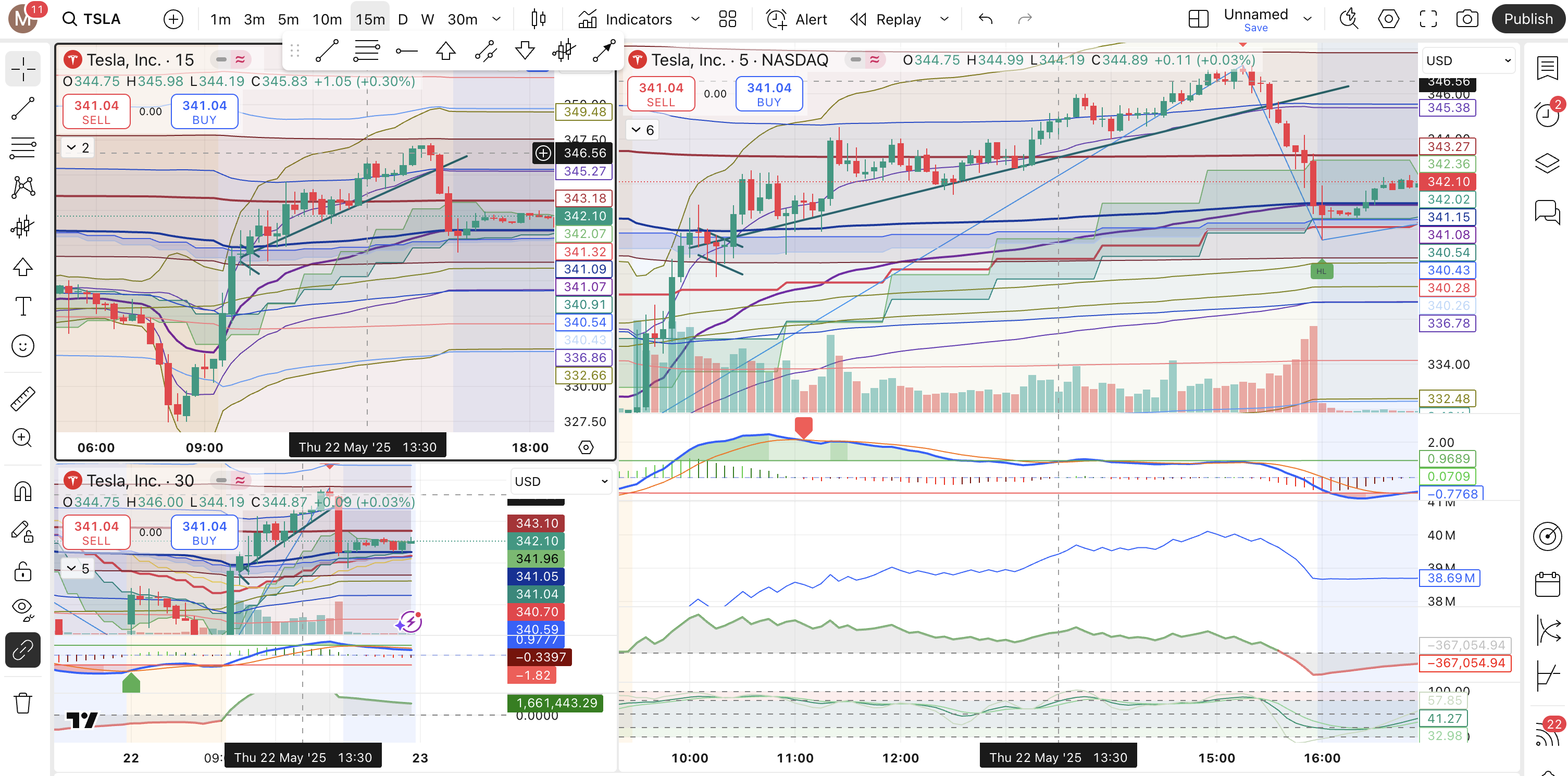Click SELL 341.04 on 15m chart
1568x776 pixels.
tap(96, 111)
